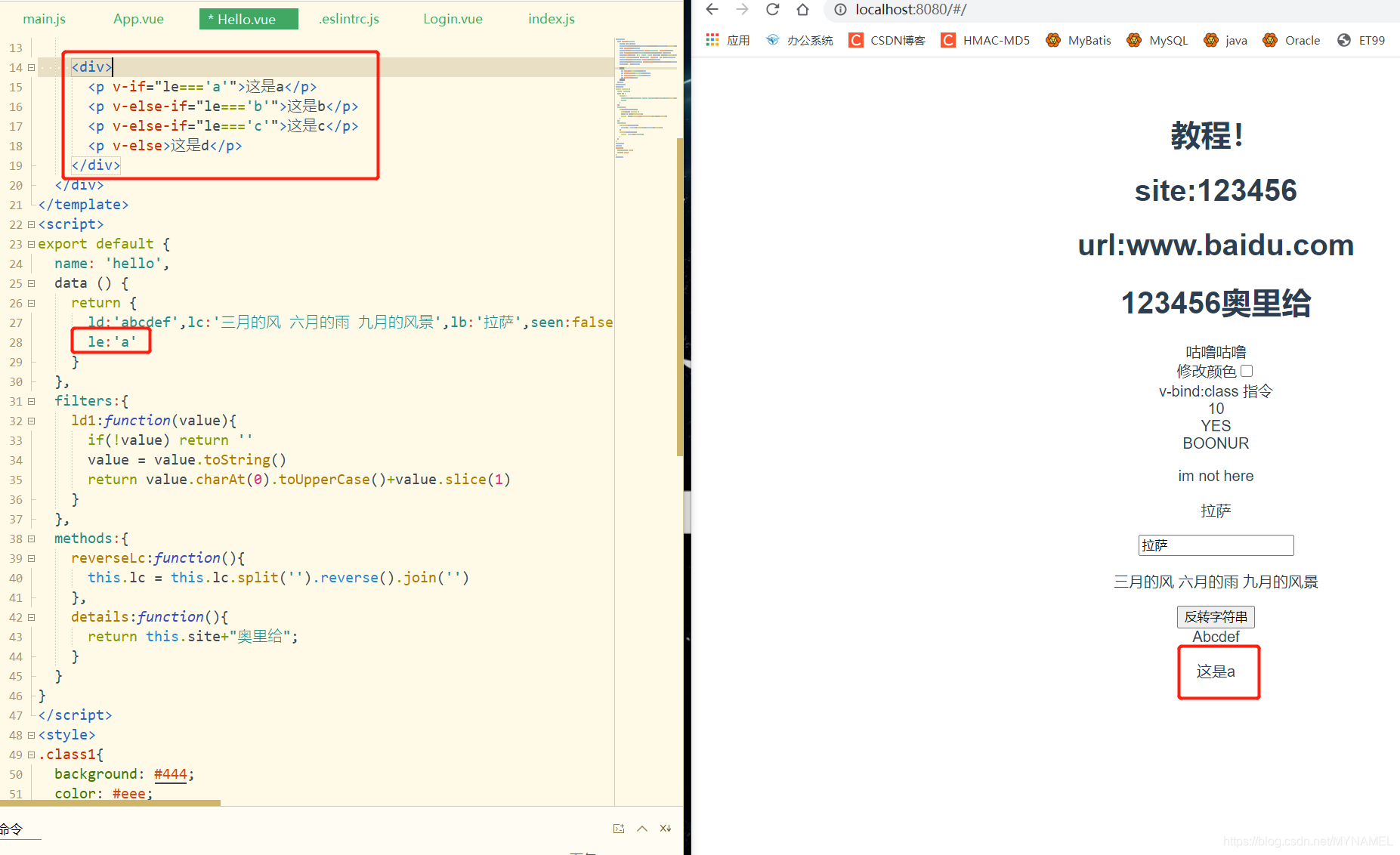Click the panel pop-out icon at bottom
This screenshot has width=1400, height=855.
619,829
